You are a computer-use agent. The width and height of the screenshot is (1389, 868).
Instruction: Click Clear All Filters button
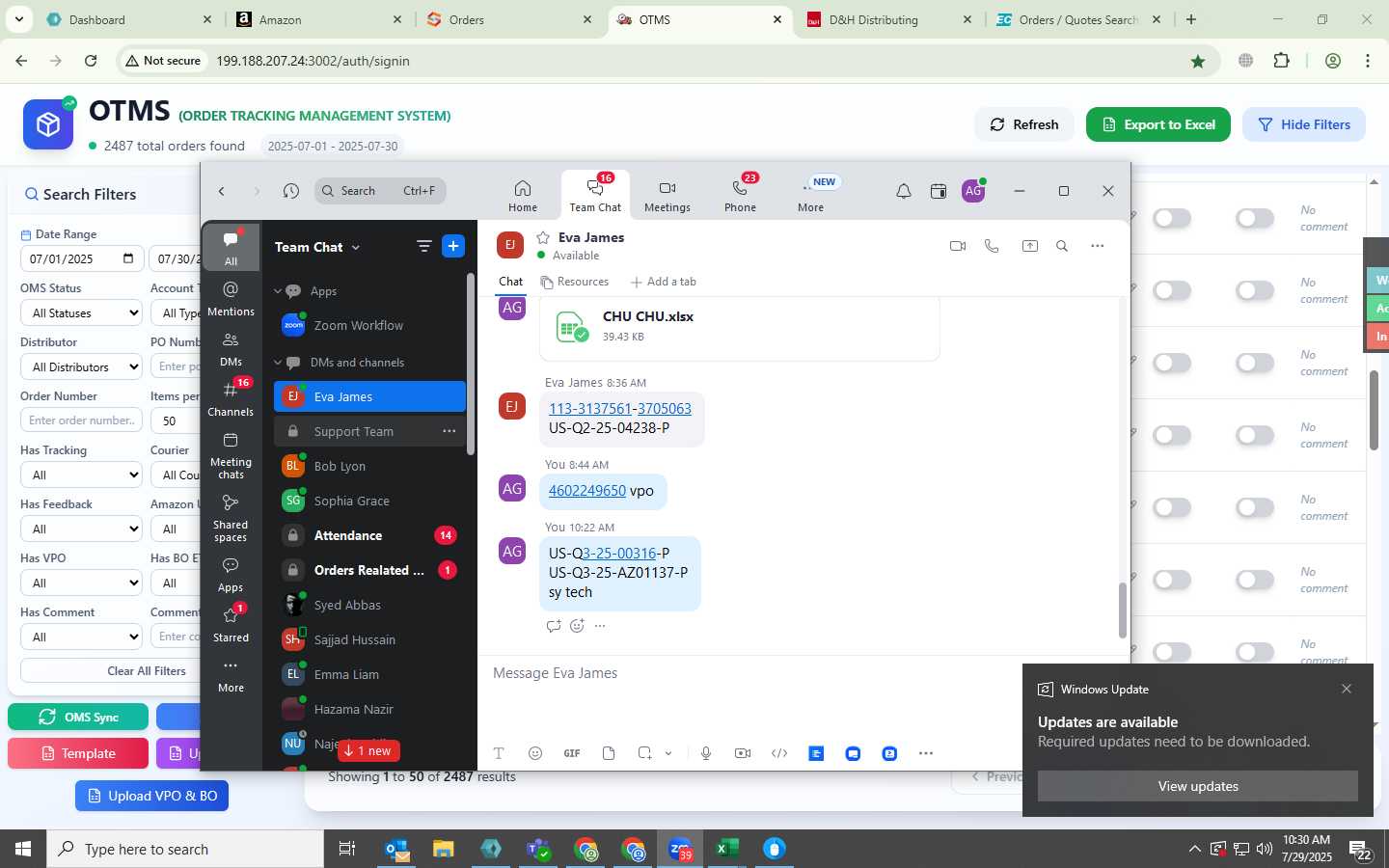click(x=147, y=670)
